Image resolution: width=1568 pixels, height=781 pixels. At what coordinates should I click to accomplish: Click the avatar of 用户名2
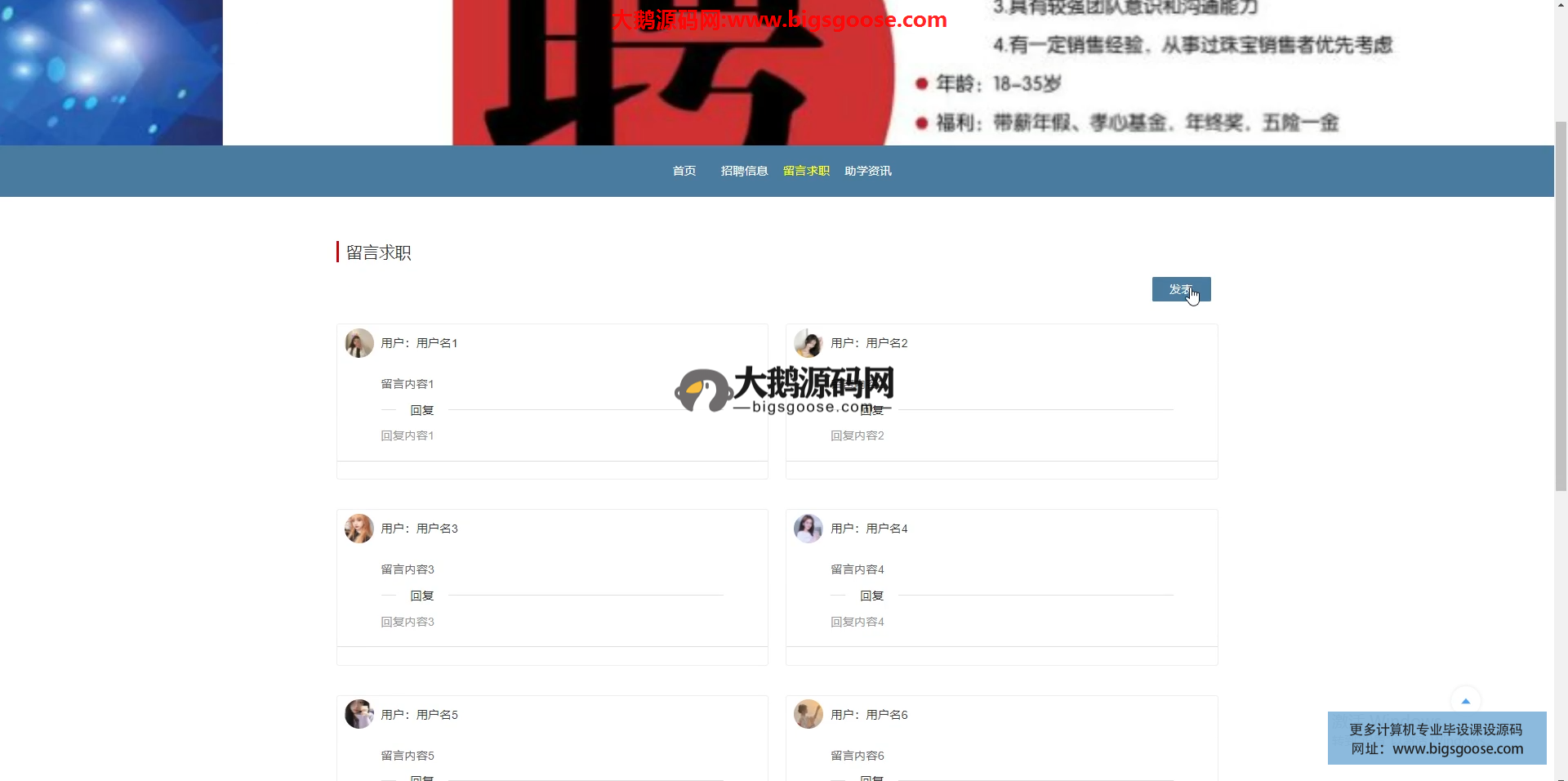tap(808, 343)
